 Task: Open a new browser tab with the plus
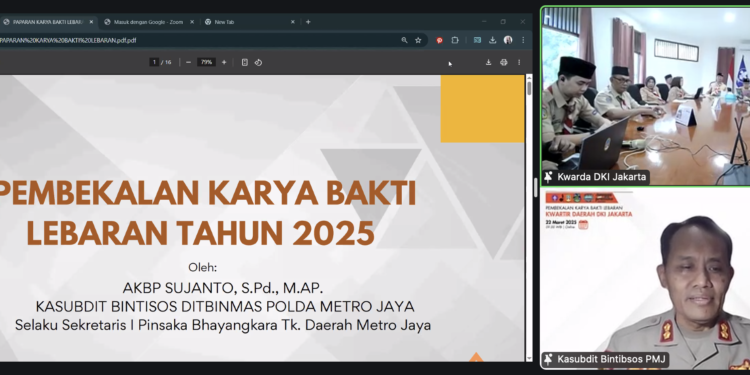(308, 22)
